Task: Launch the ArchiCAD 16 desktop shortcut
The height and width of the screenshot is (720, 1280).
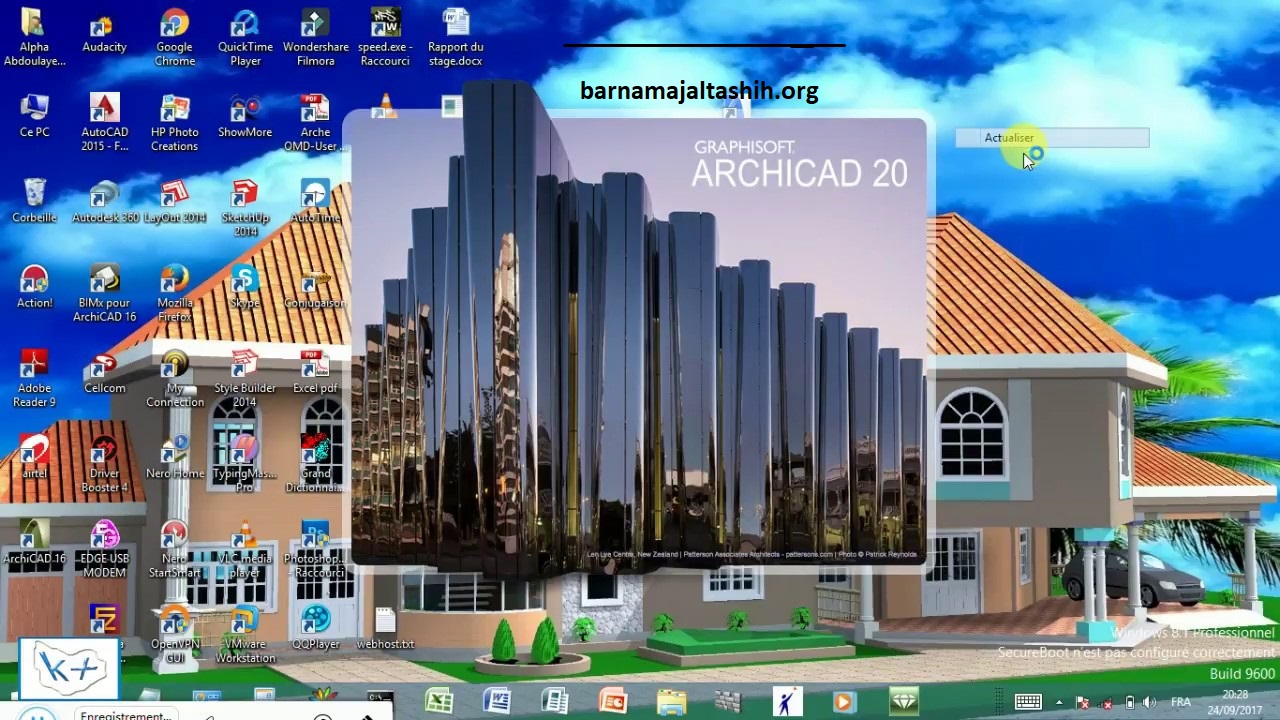Action: pyautogui.click(x=34, y=541)
